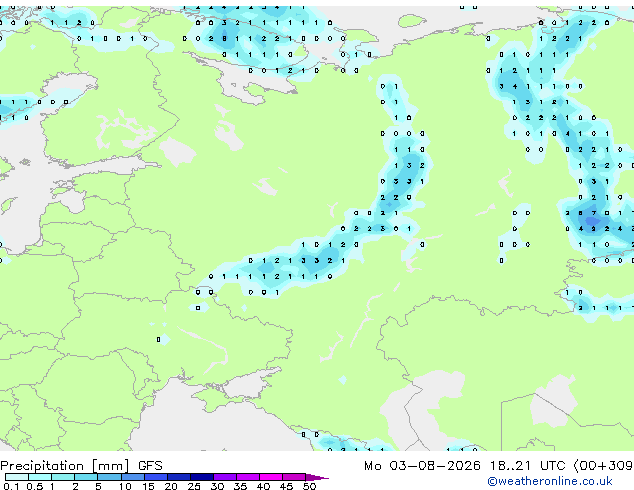Click the '15' legend scale label
The image size is (634, 490).
pos(148,486)
